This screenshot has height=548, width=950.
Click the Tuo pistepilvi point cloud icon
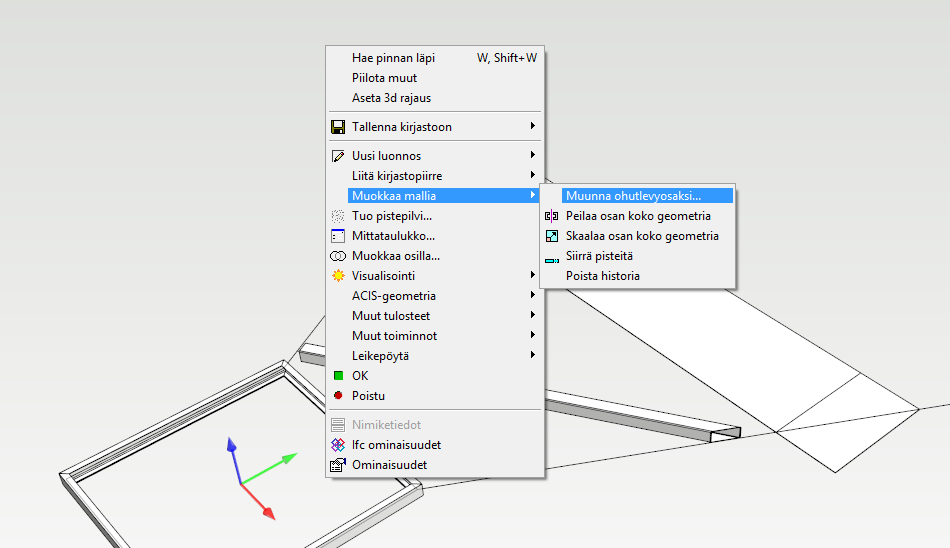(x=338, y=216)
